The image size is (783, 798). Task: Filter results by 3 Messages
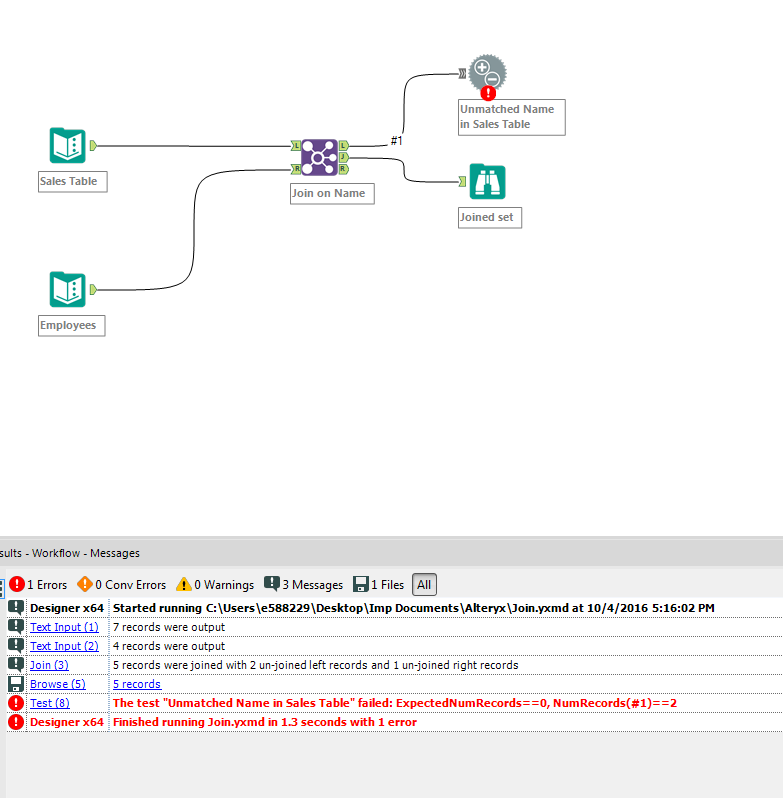click(x=304, y=585)
